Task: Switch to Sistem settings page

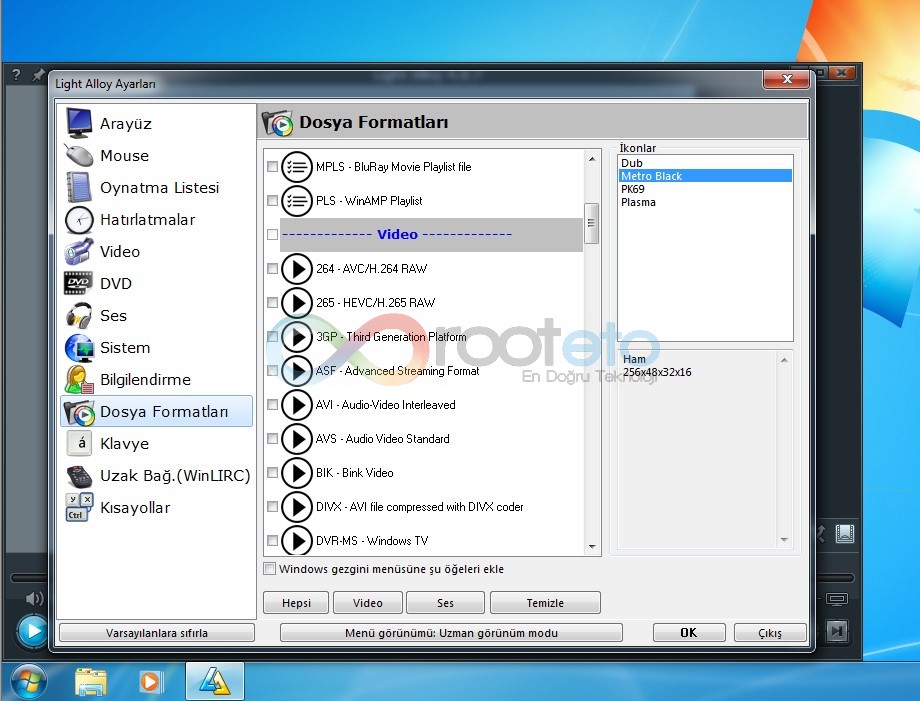Action: tap(157, 347)
